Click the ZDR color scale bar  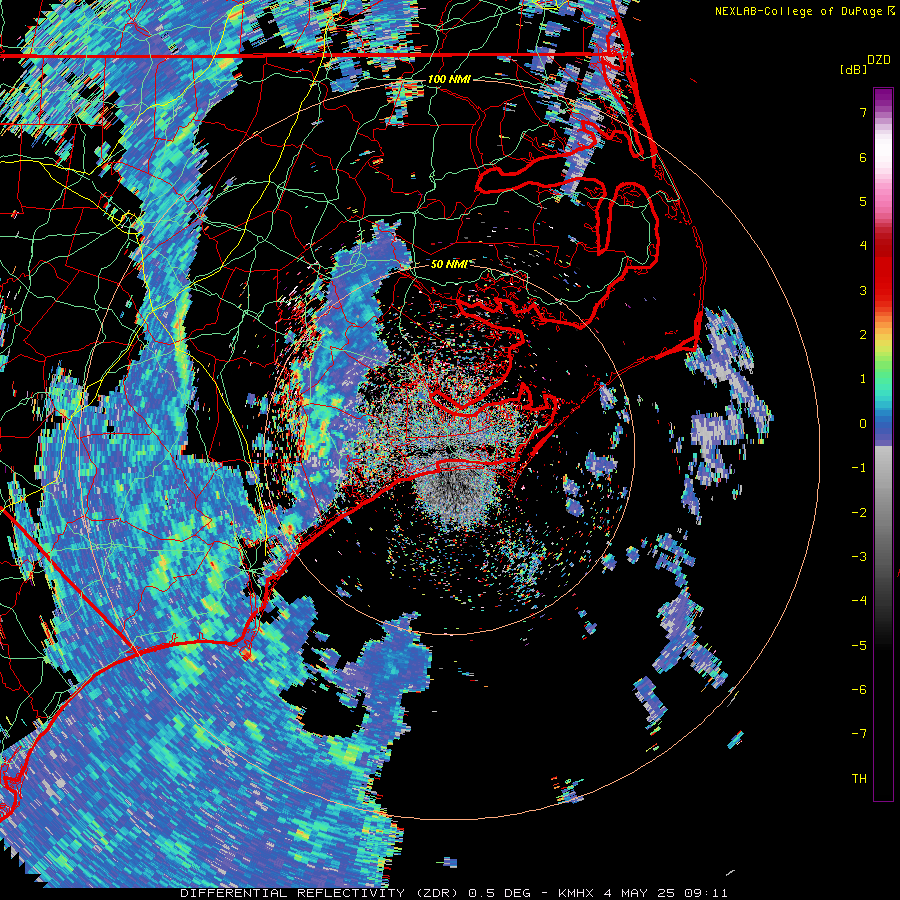tap(883, 444)
